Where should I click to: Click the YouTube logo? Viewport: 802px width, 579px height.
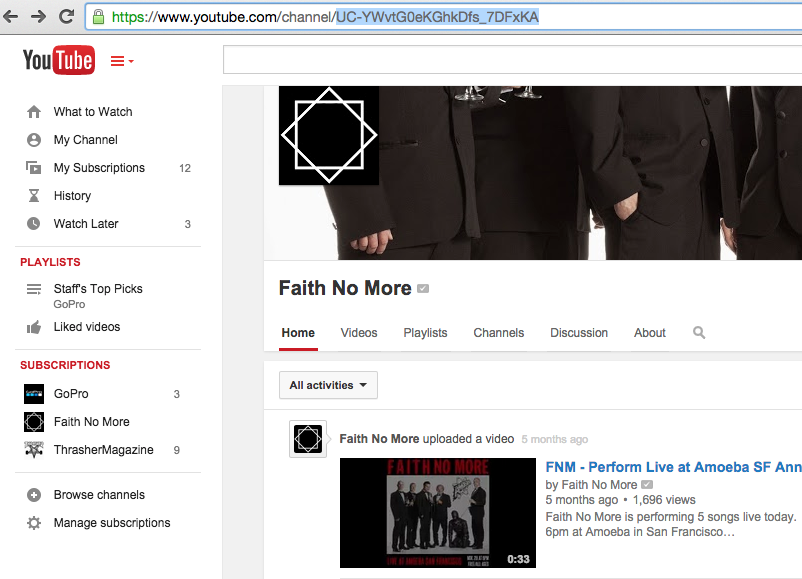pyautogui.click(x=59, y=60)
